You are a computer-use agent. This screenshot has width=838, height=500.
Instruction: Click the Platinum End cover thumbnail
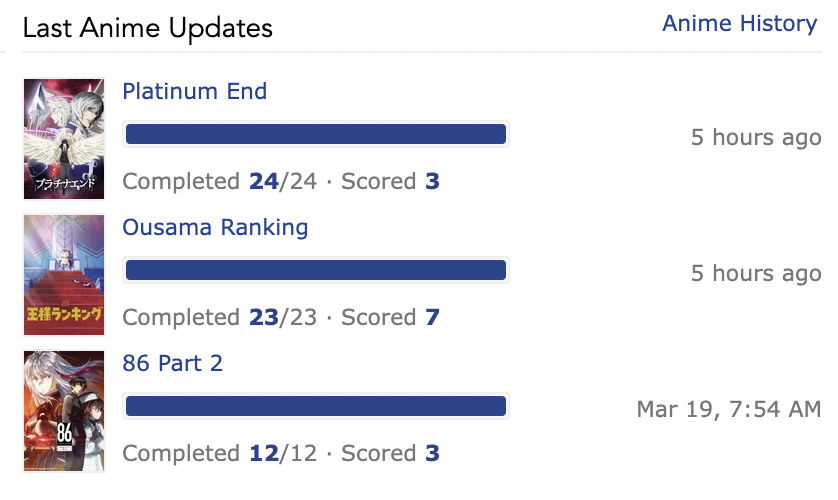(x=64, y=139)
